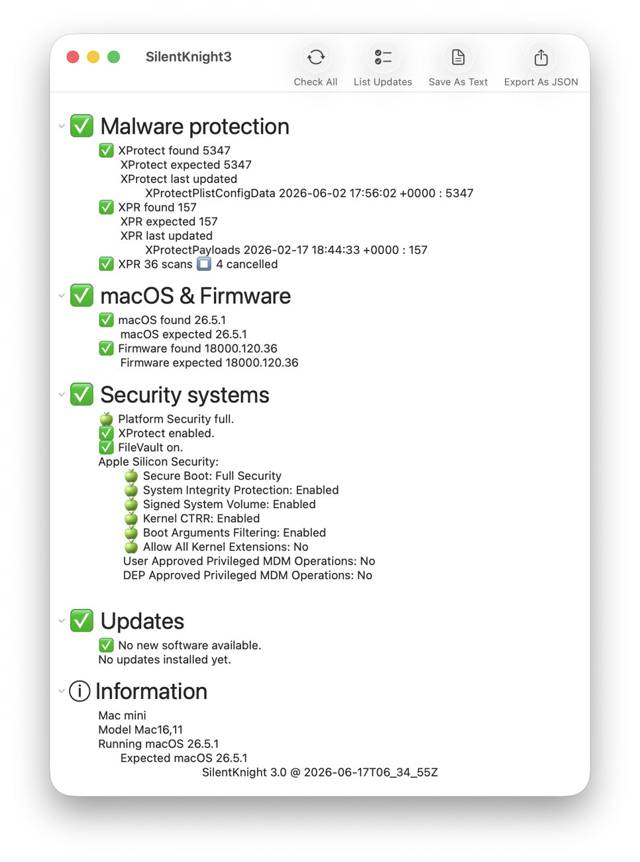This screenshot has width=640, height=862.
Task: Click the large Malware protection green checkmark
Action: (x=81, y=126)
